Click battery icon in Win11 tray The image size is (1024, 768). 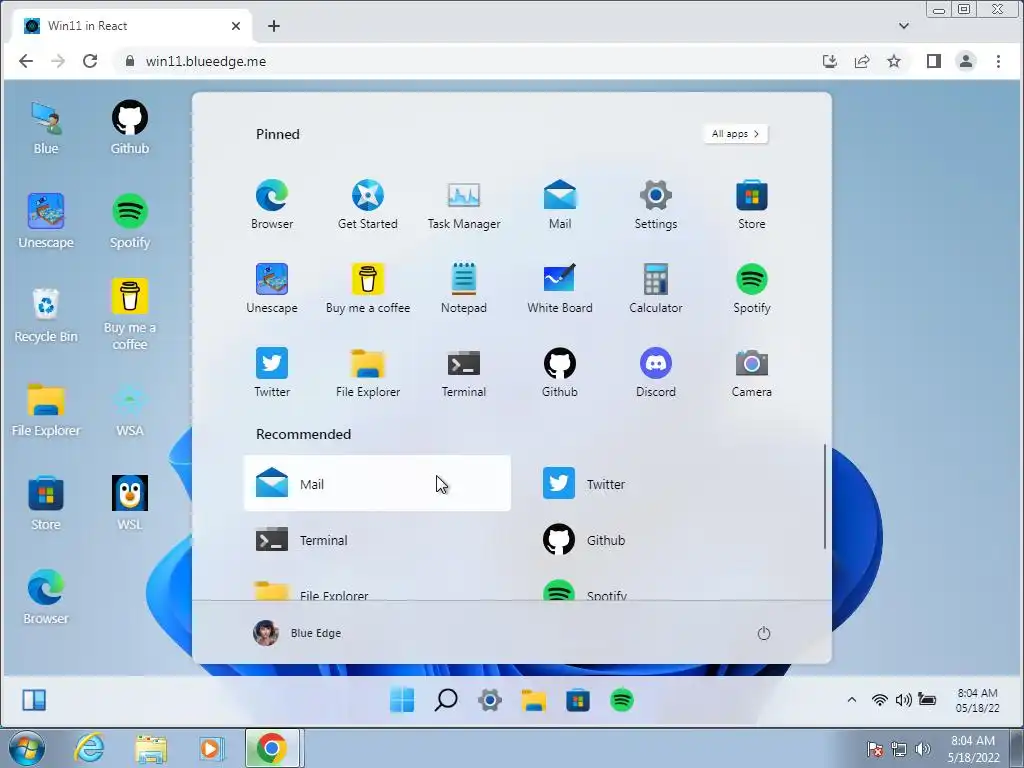coord(927,700)
